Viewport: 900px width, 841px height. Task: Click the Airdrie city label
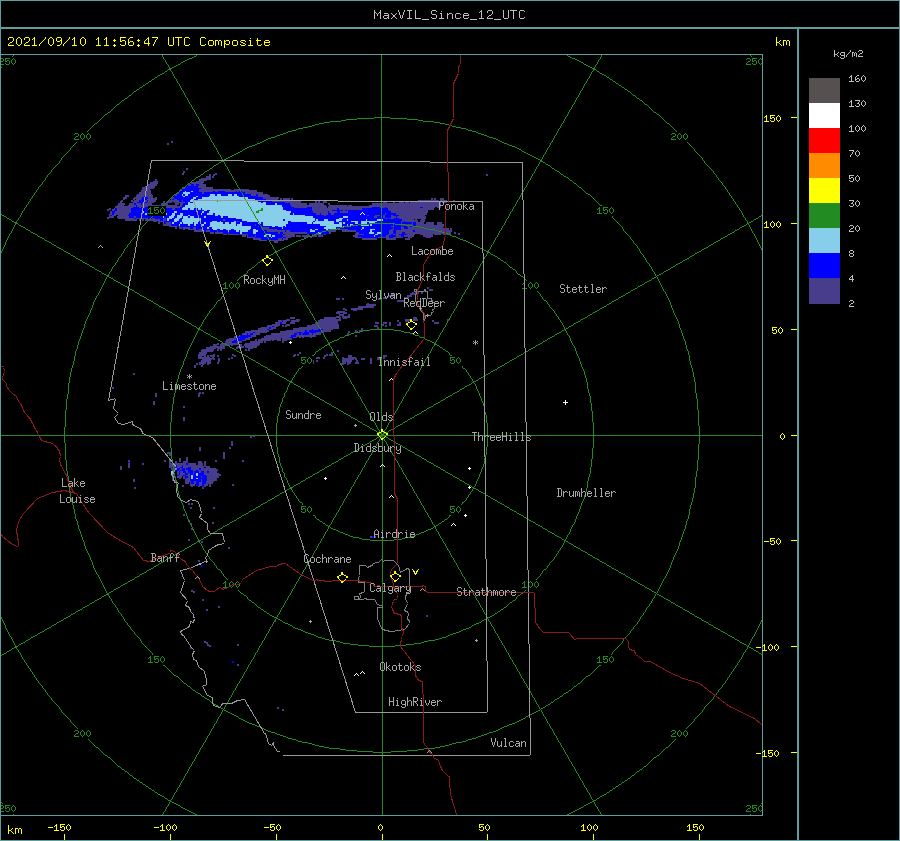(x=394, y=534)
